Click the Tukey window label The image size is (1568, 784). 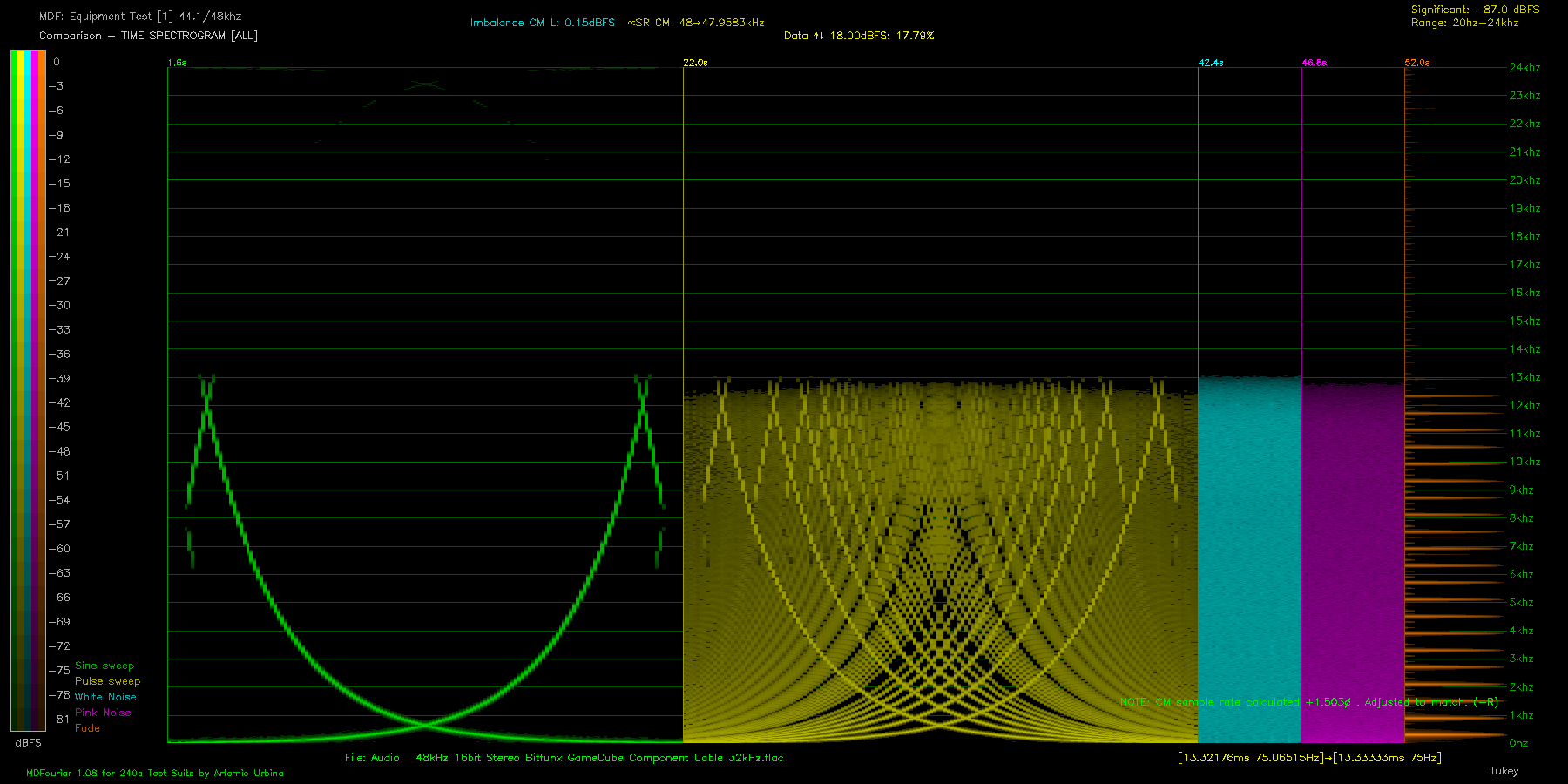pyautogui.click(x=1504, y=771)
